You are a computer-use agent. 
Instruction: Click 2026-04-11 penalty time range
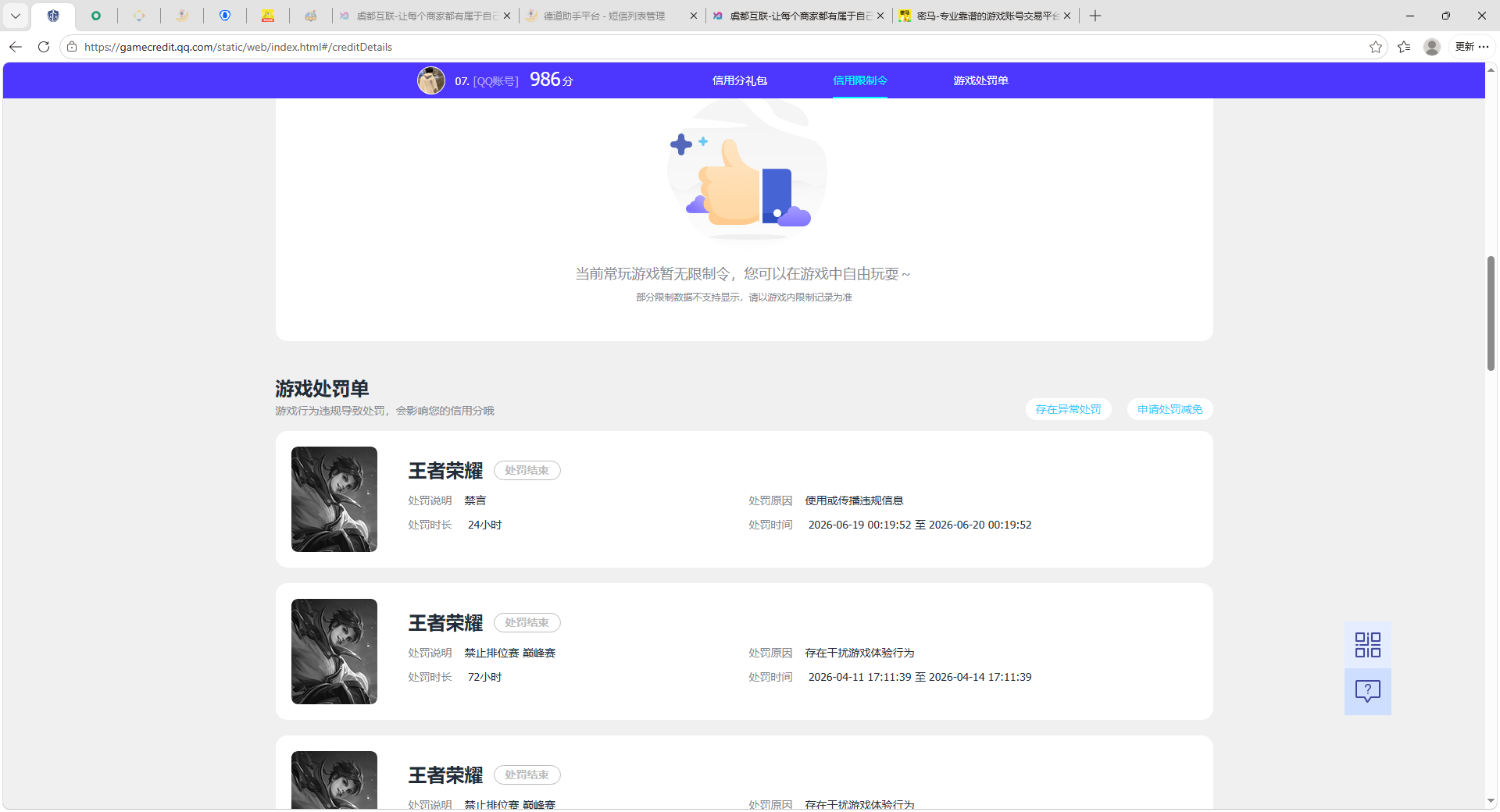coord(920,677)
